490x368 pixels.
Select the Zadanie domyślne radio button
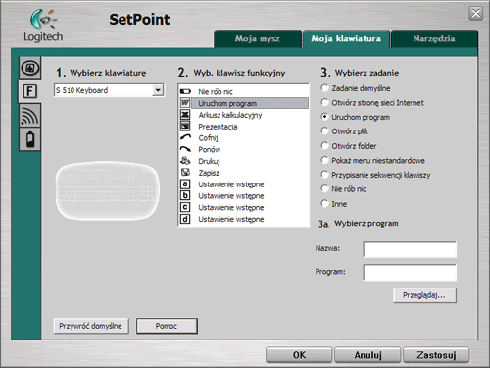[x=324, y=88]
